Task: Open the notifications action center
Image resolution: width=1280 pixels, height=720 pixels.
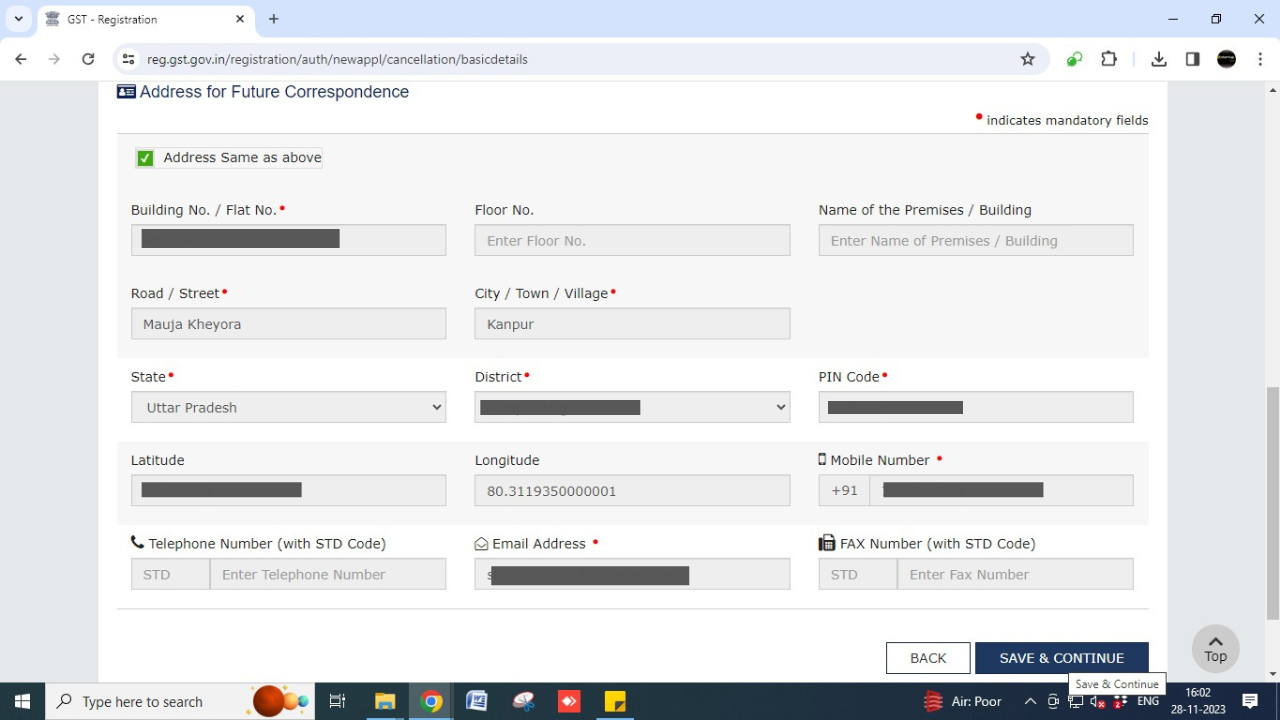Action: [x=1250, y=701]
